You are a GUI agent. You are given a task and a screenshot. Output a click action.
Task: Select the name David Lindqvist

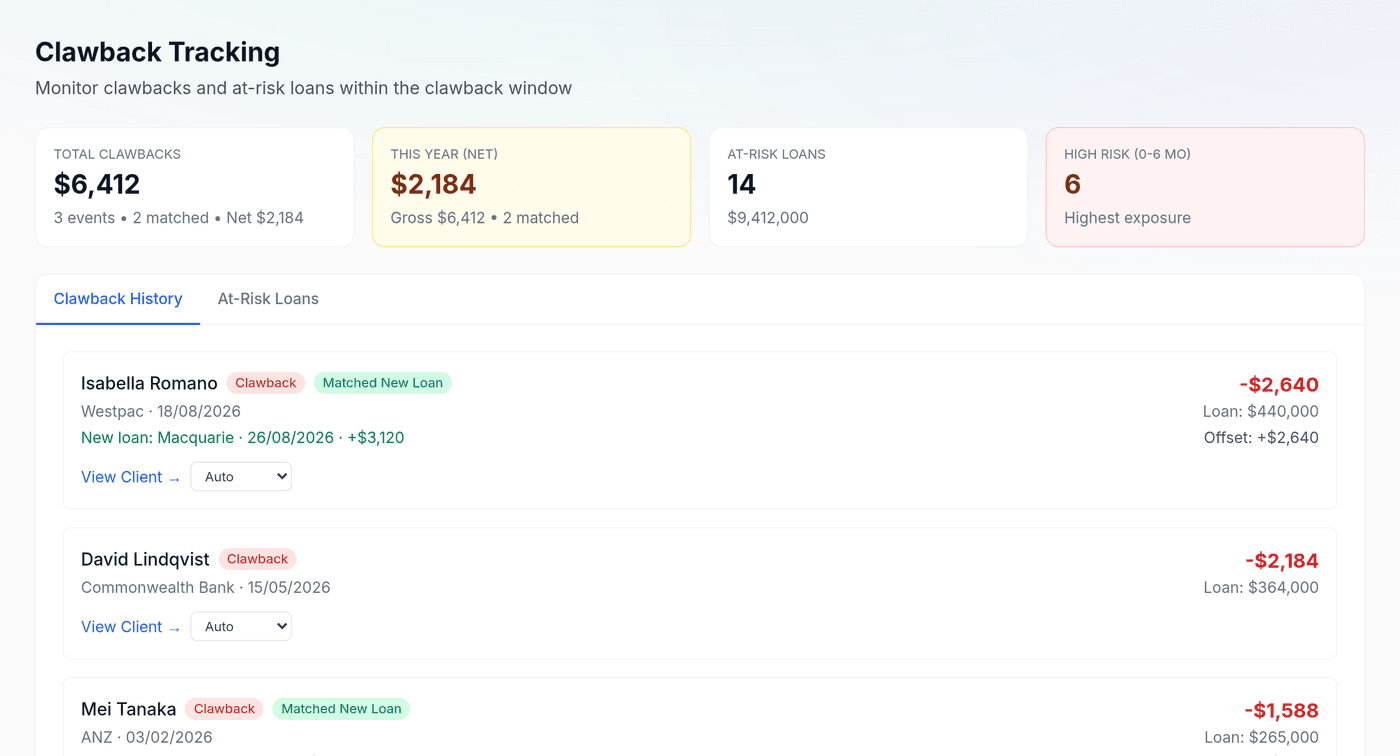click(x=145, y=559)
